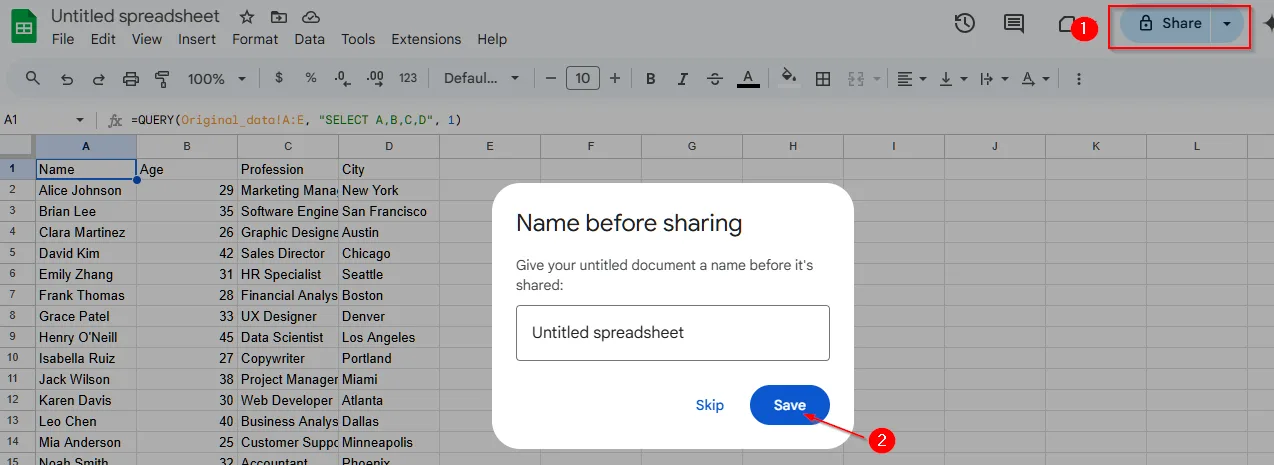Click the Untitled spreadsheet title
This screenshot has height=465, width=1274.
click(x=136, y=17)
